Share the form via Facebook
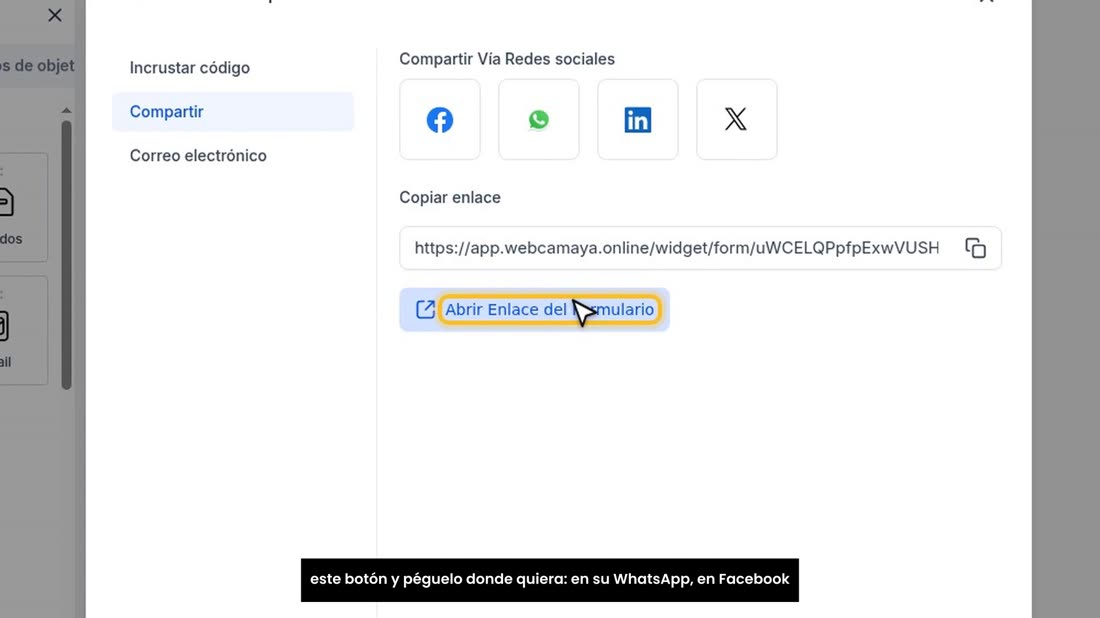1100x618 pixels. pyautogui.click(x=440, y=119)
